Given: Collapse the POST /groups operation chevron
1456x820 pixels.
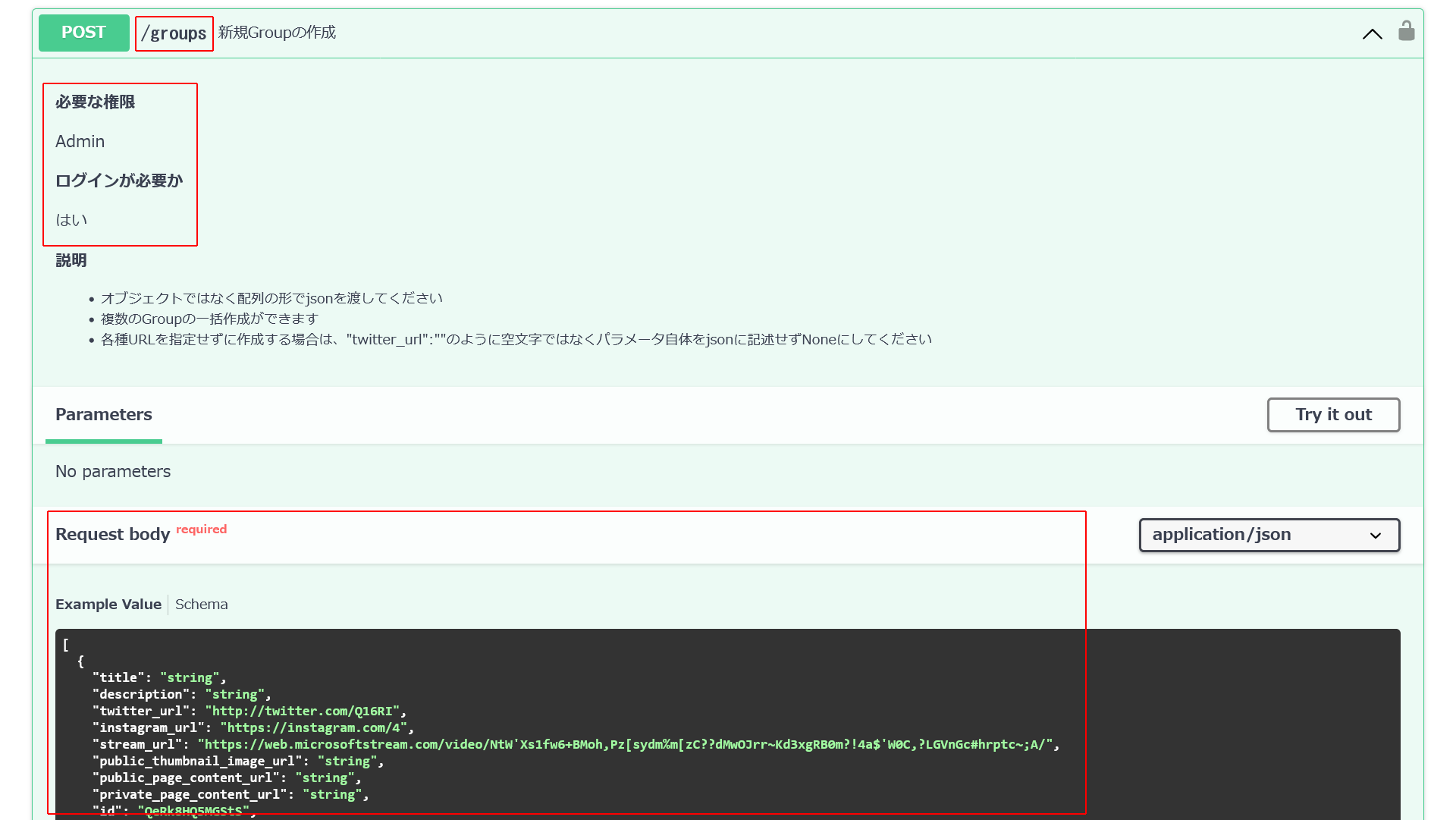Looking at the screenshot, I should [1372, 34].
